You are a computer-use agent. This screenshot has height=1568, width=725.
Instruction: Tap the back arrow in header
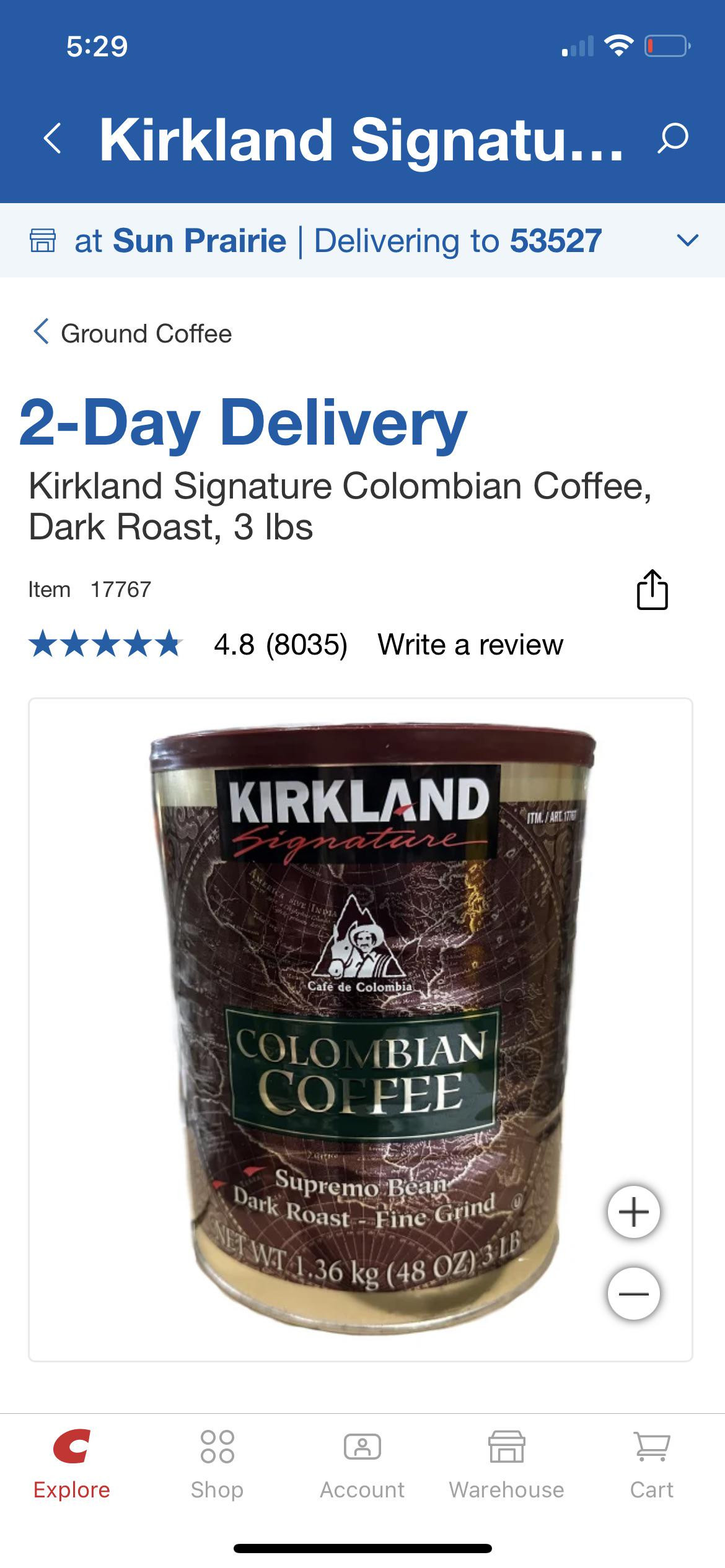click(x=53, y=138)
